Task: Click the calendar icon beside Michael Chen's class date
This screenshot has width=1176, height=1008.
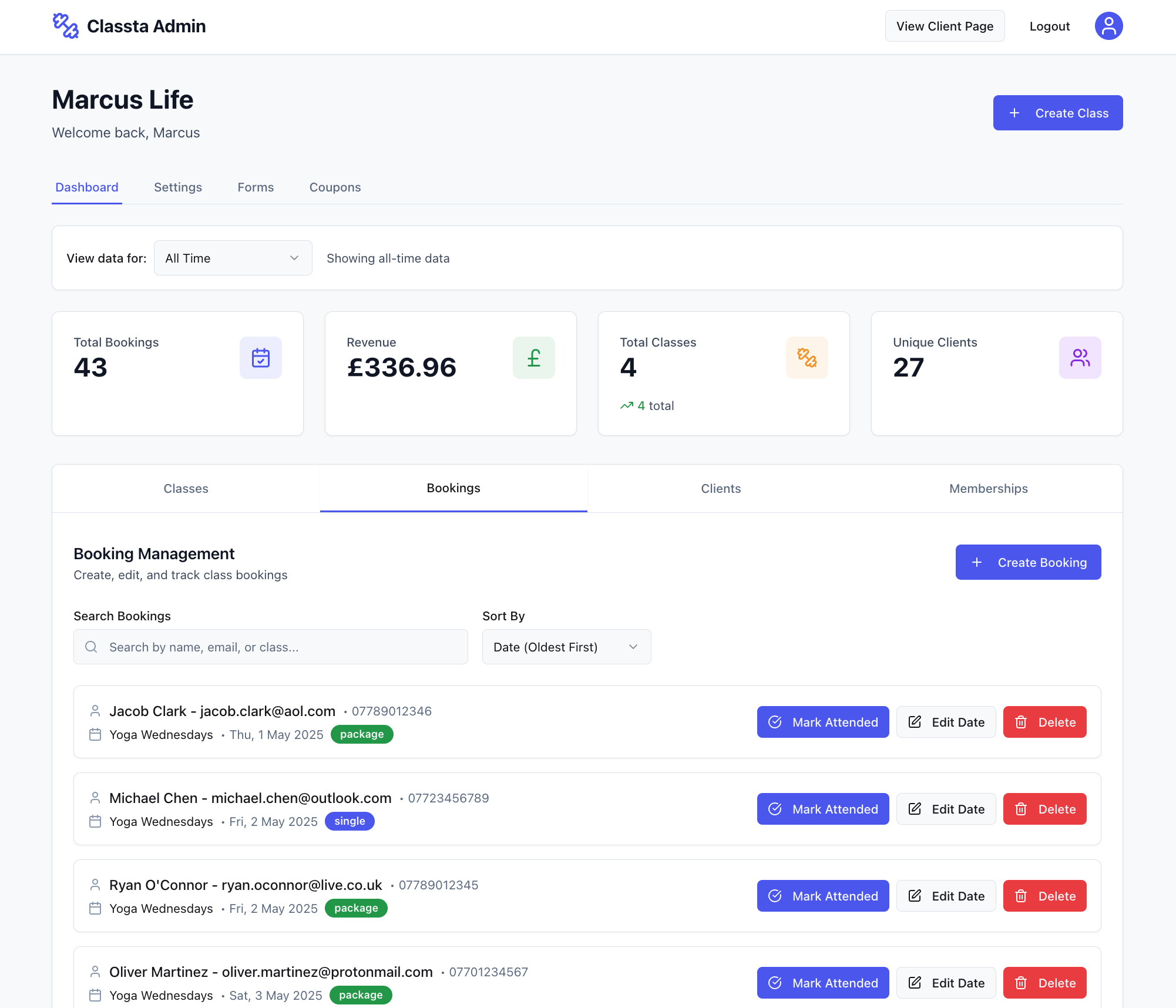Action: point(95,822)
